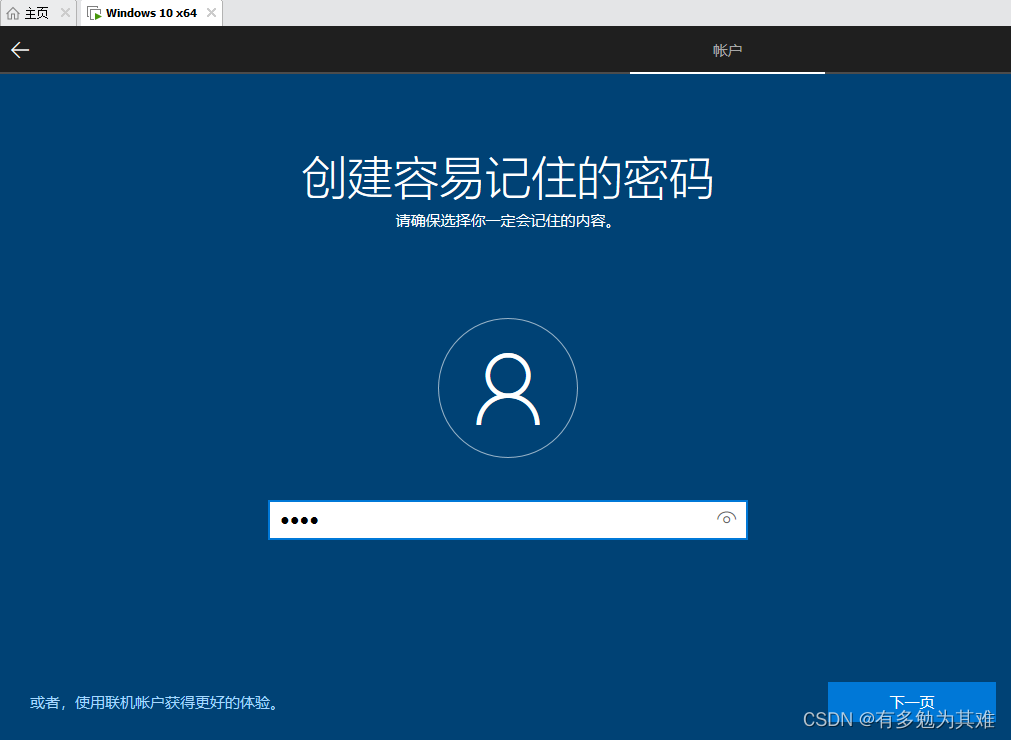Click the text 请确保选择你一定会记住的内容
Image resolution: width=1011 pixels, height=740 pixels.
pos(504,221)
